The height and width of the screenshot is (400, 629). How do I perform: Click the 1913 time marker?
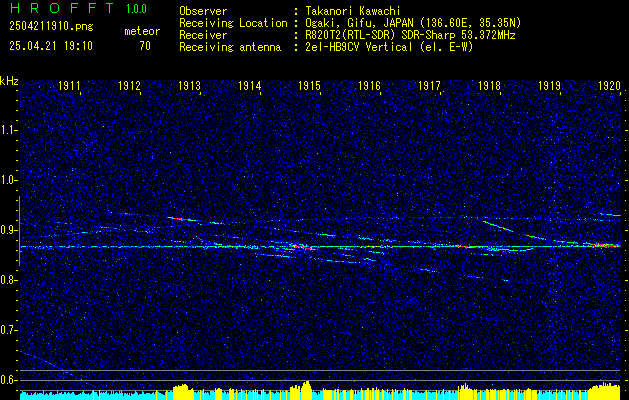coord(189,86)
